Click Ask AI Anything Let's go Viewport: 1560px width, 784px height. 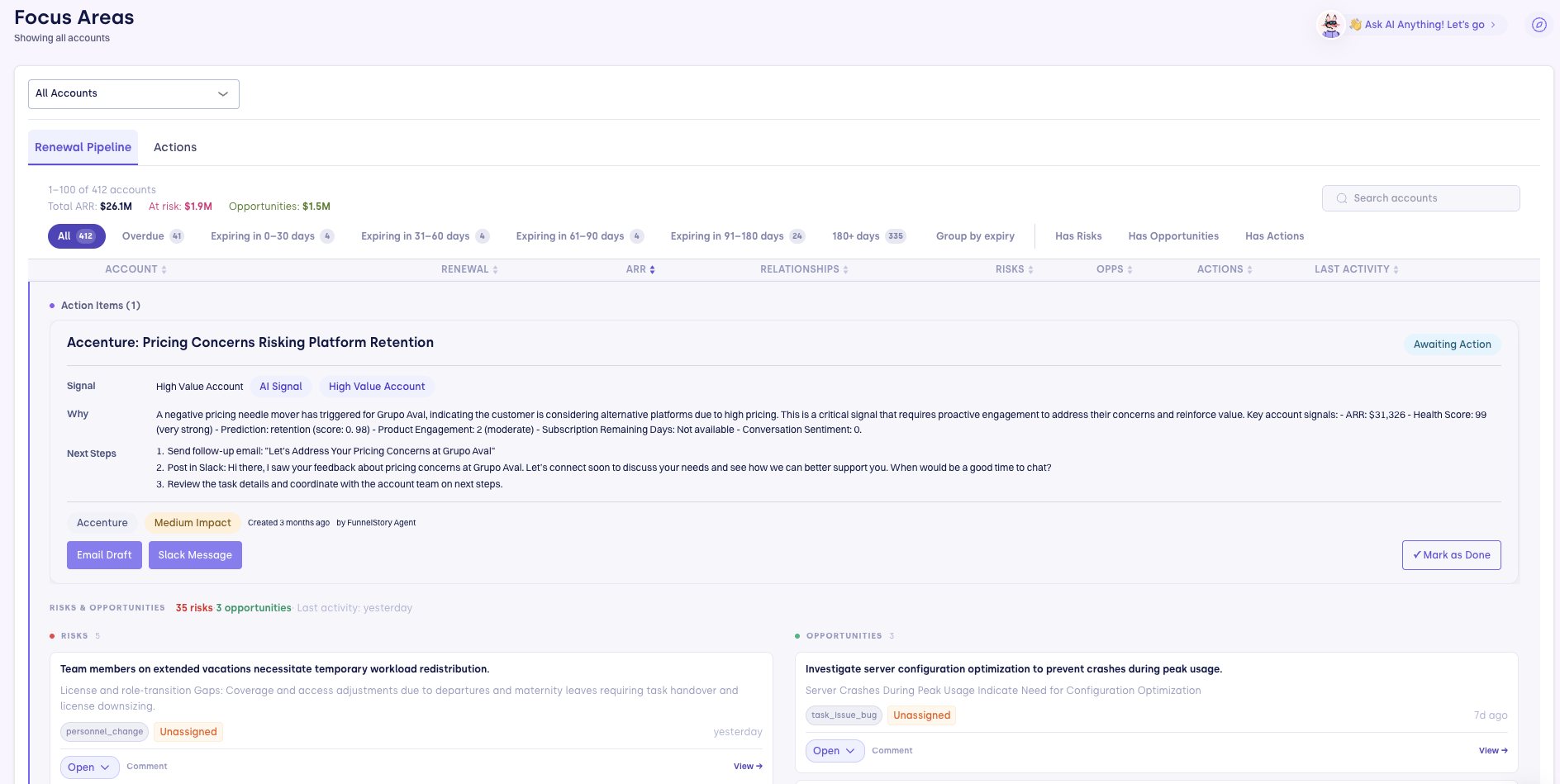(x=1424, y=25)
